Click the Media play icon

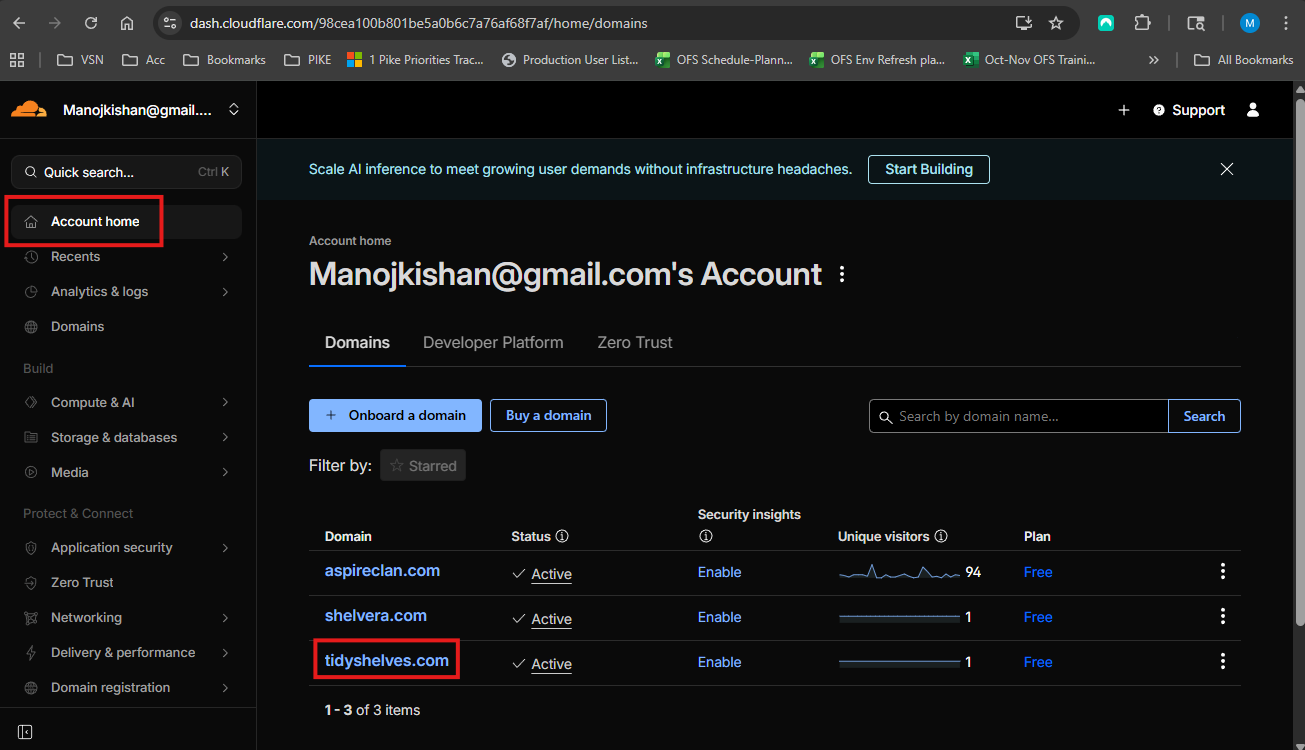point(31,473)
